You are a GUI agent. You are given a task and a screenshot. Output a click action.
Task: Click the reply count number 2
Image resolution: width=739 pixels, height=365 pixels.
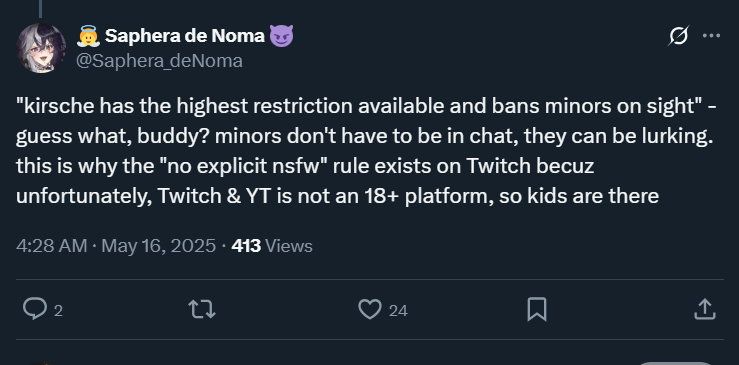click(58, 311)
